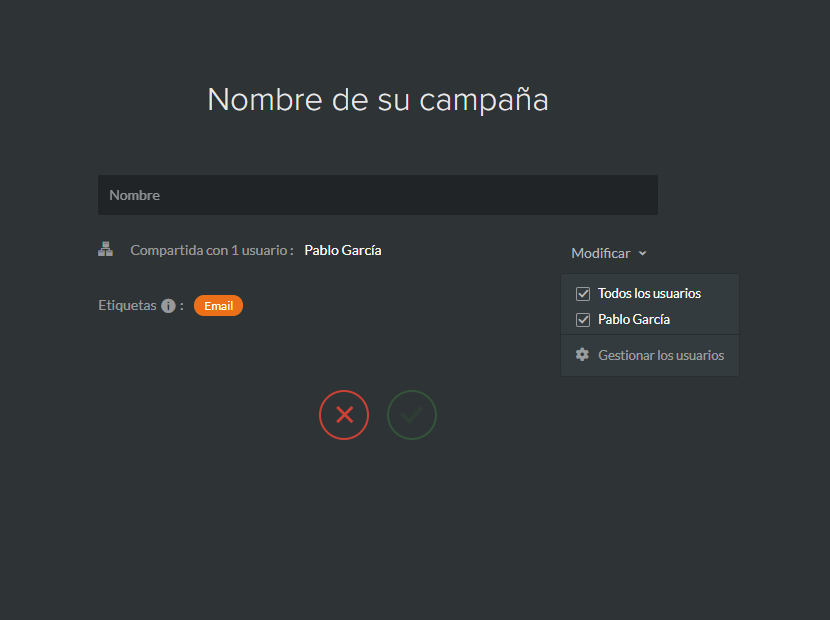Click the Etiquetas label text
Screen dimensions: 830x620
[x=127, y=305]
